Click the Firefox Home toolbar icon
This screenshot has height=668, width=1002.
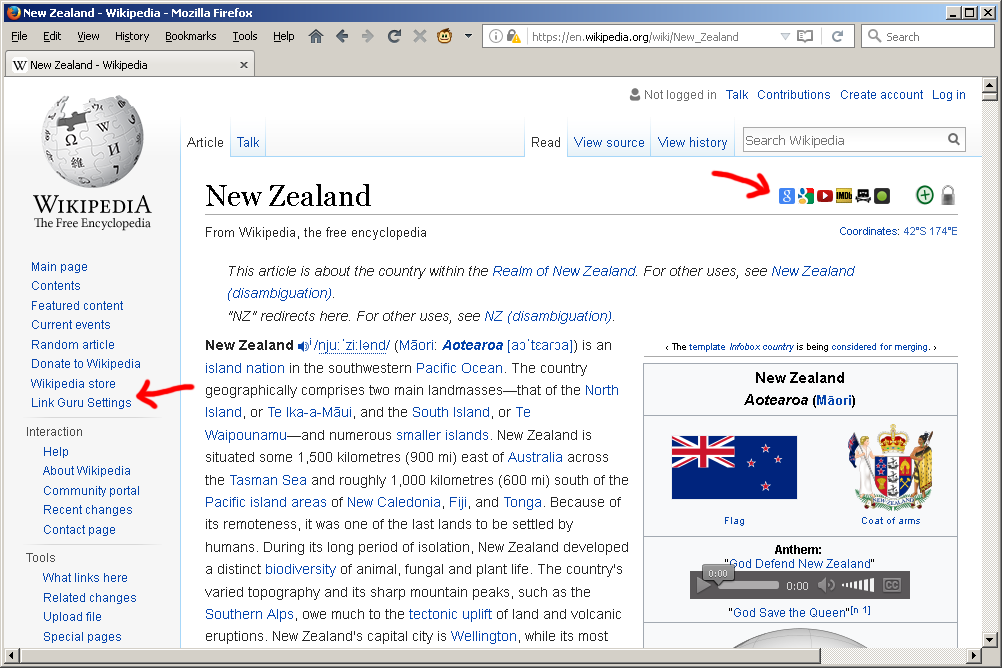[316, 36]
